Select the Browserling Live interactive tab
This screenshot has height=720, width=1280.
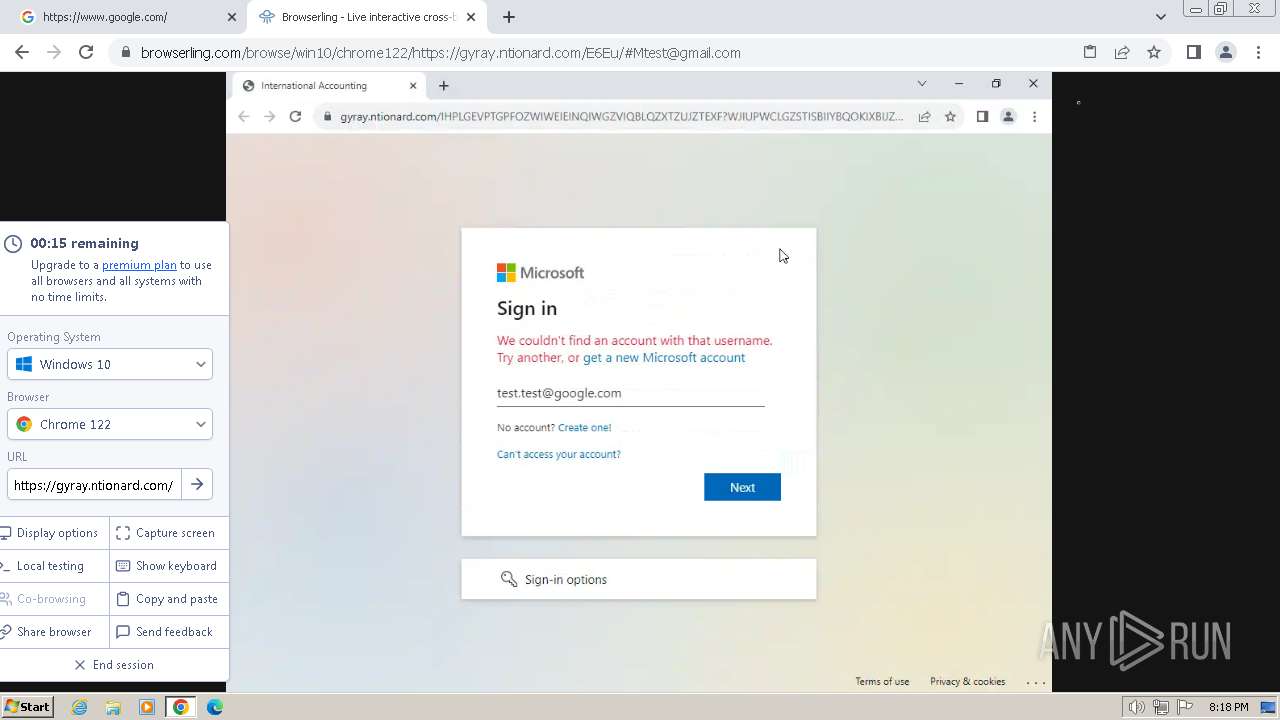pyautogui.click(x=367, y=17)
